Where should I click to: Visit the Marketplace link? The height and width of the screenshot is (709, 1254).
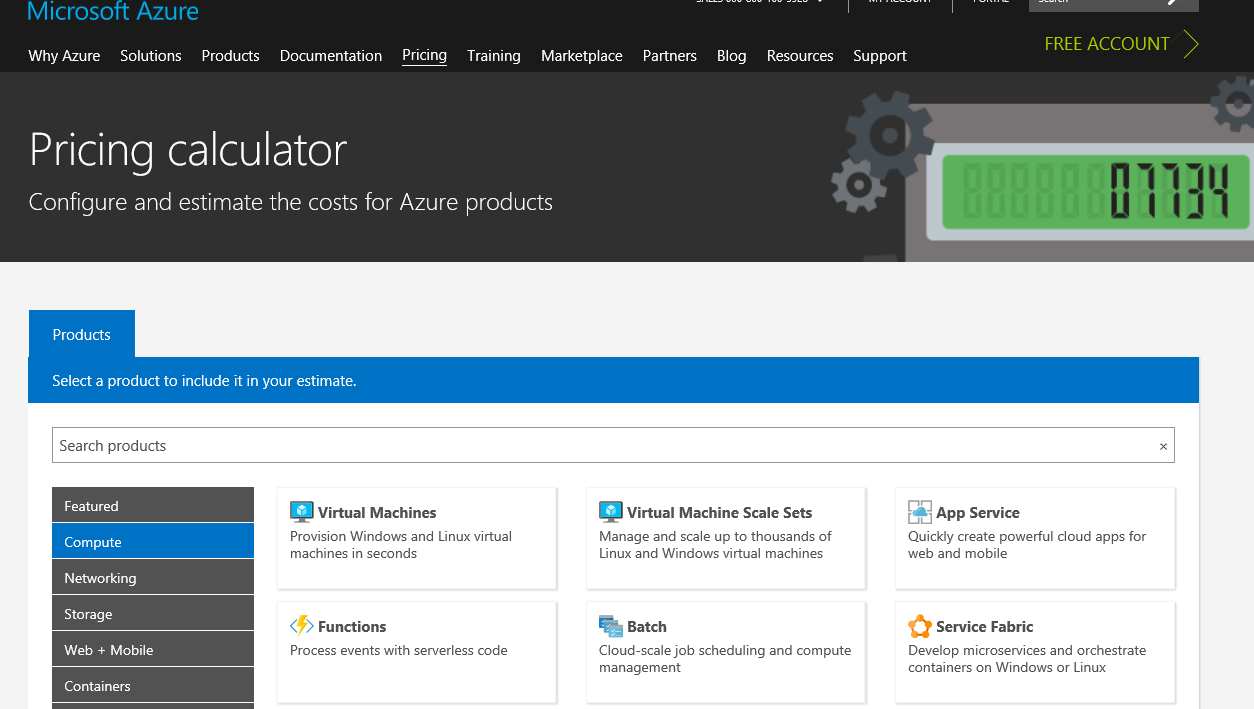tap(582, 56)
